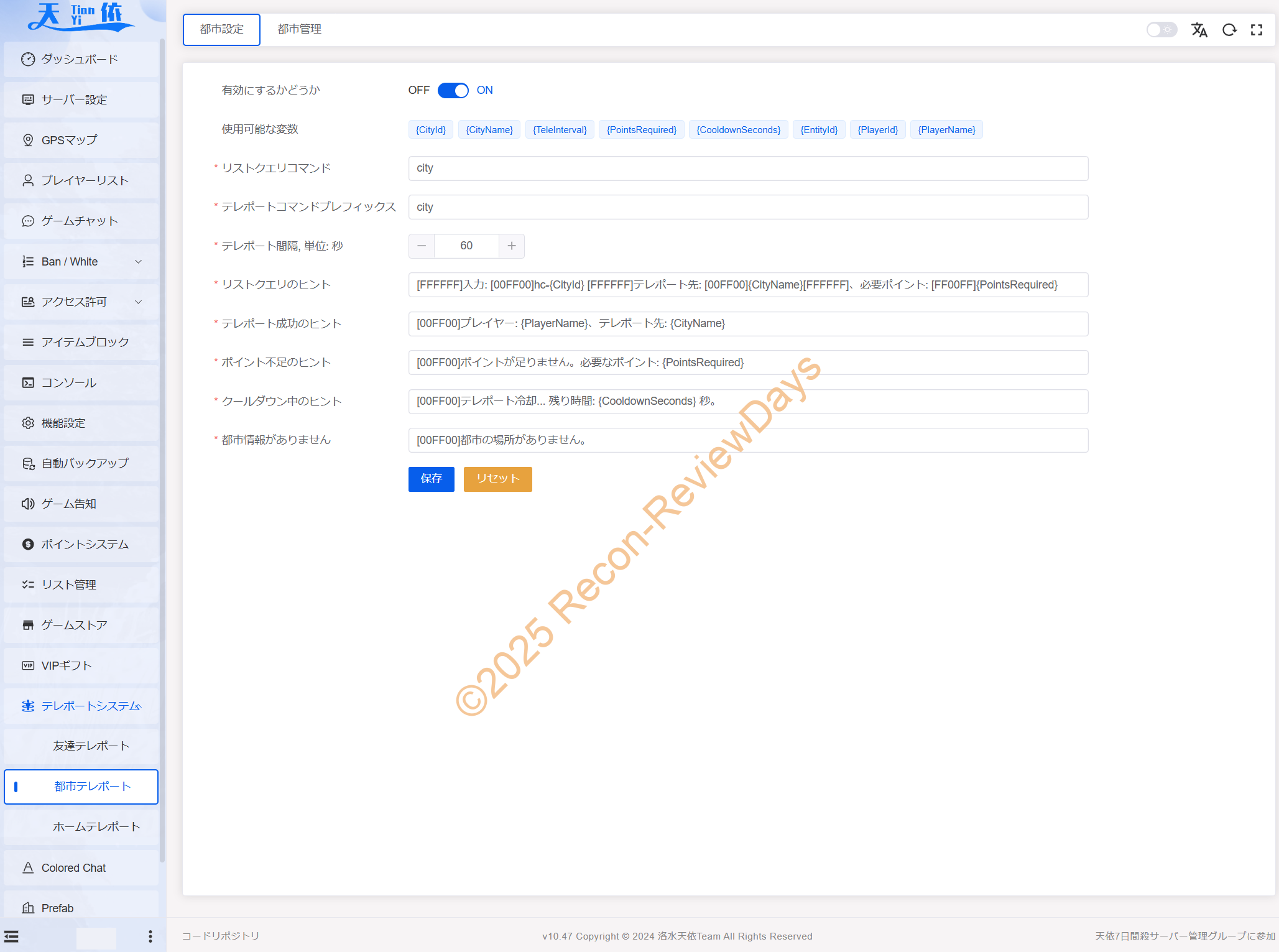Toggle the dark mode theme switch

click(x=1161, y=30)
